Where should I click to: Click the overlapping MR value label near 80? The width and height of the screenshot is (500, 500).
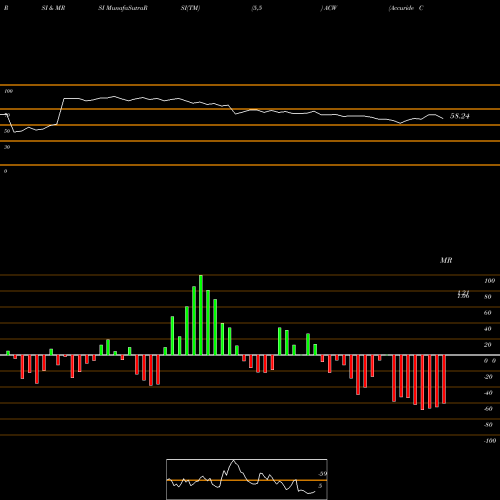pos(463,294)
